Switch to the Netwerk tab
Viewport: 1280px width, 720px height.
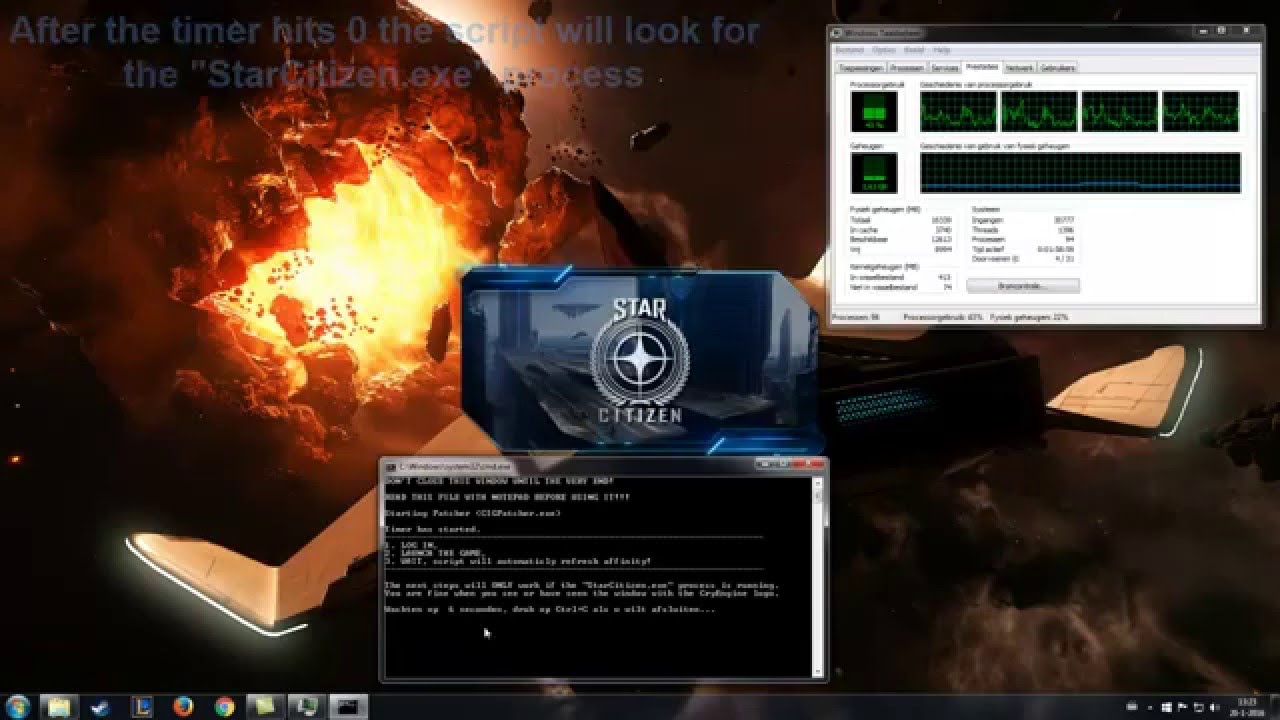pos(1020,68)
